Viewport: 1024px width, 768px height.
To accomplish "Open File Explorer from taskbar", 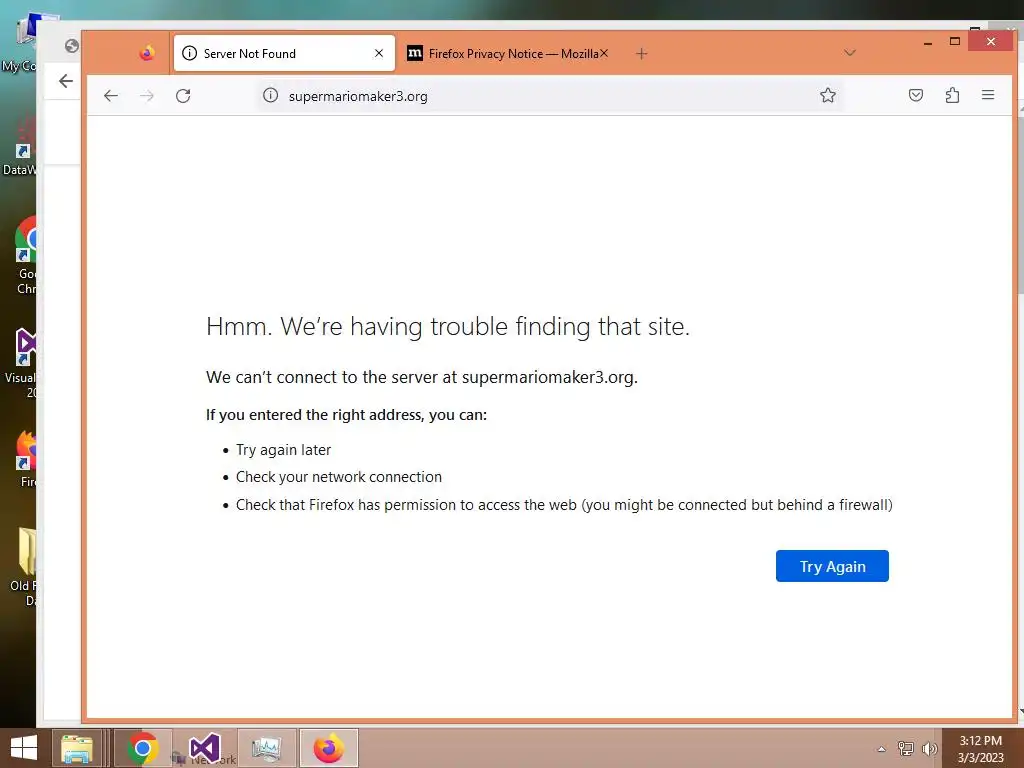I will (x=77, y=748).
